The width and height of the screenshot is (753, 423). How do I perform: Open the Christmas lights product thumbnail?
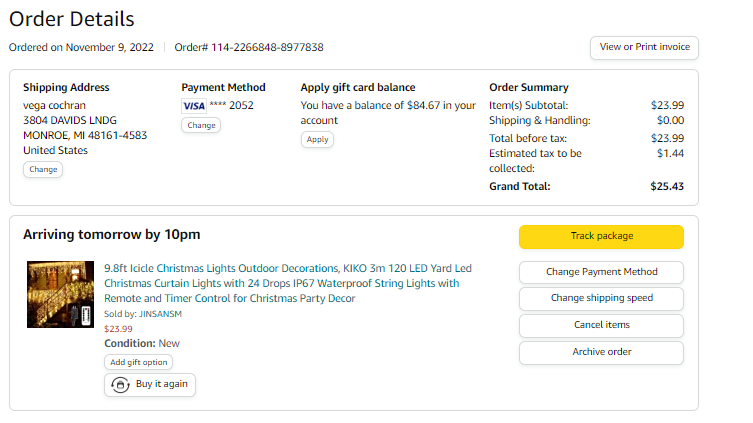(61, 294)
